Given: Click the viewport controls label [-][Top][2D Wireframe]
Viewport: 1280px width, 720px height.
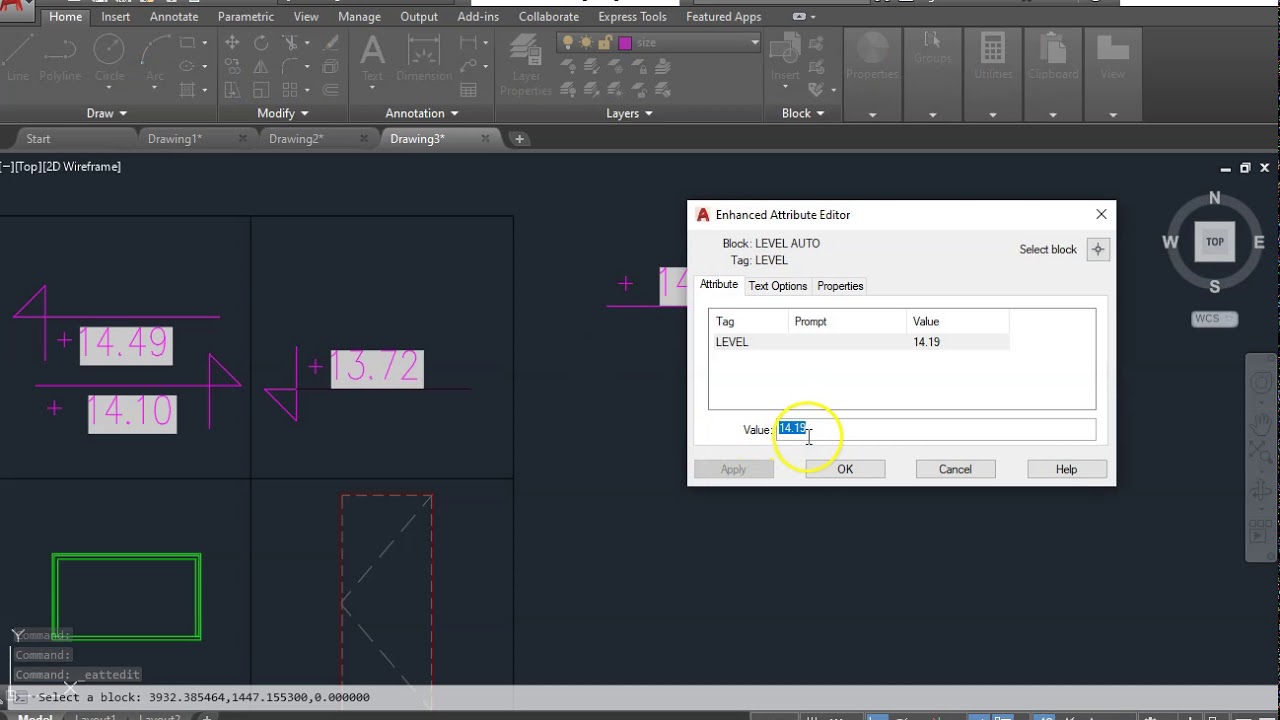Looking at the screenshot, I should 61,167.
